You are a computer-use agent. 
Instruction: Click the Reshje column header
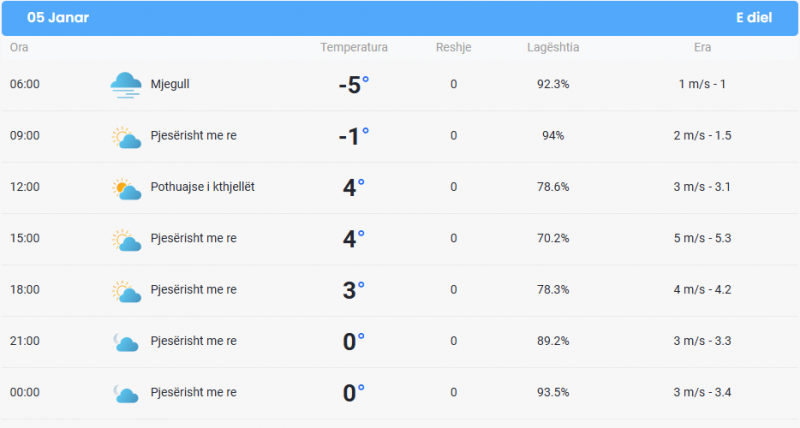pyautogui.click(x=453, y=48)
